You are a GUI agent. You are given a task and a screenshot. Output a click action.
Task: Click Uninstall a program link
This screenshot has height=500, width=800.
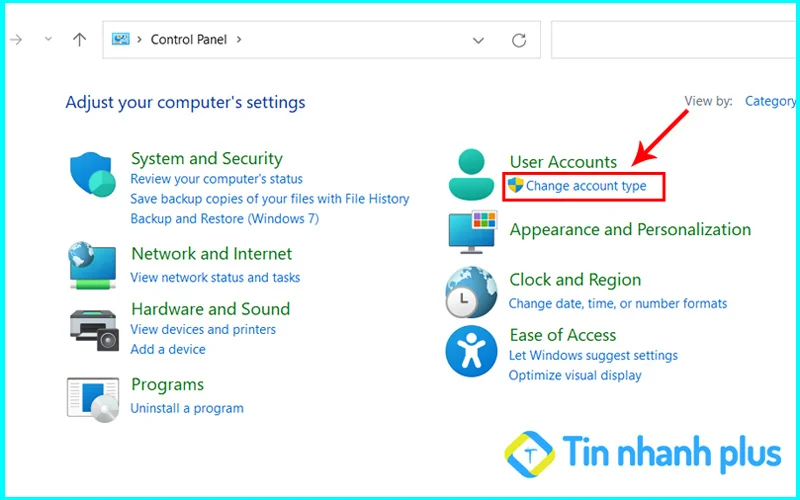(187, 408)
